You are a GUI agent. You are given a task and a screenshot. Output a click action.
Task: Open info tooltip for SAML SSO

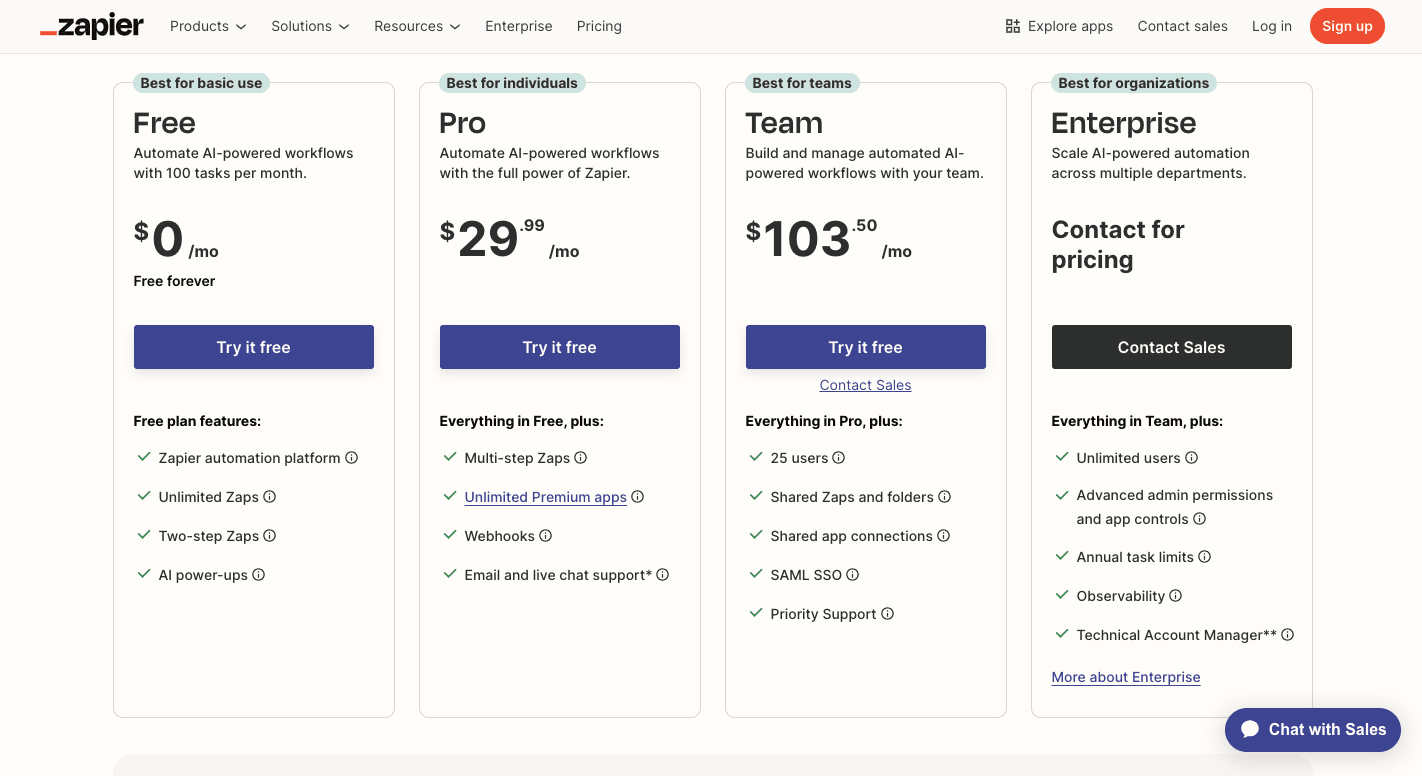[852, 574]
